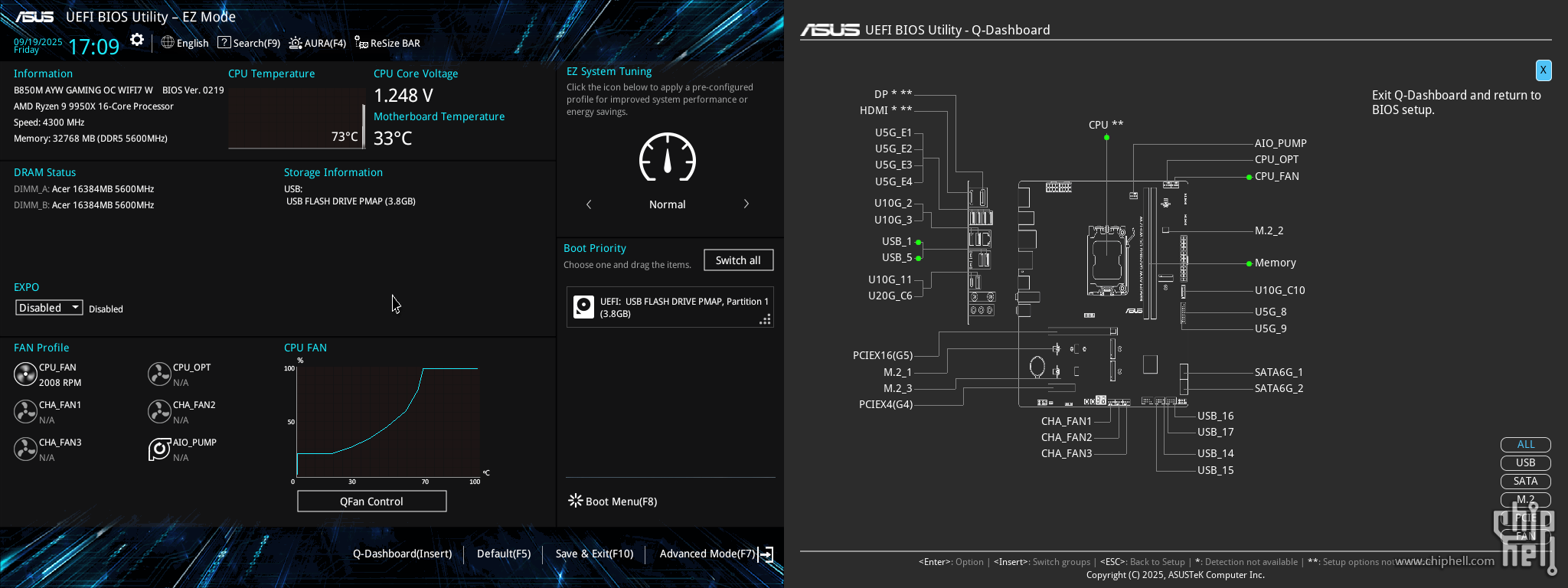Click the M.2_1 slot label
Screen dimensions: 1568x588
tap(897, 372)
